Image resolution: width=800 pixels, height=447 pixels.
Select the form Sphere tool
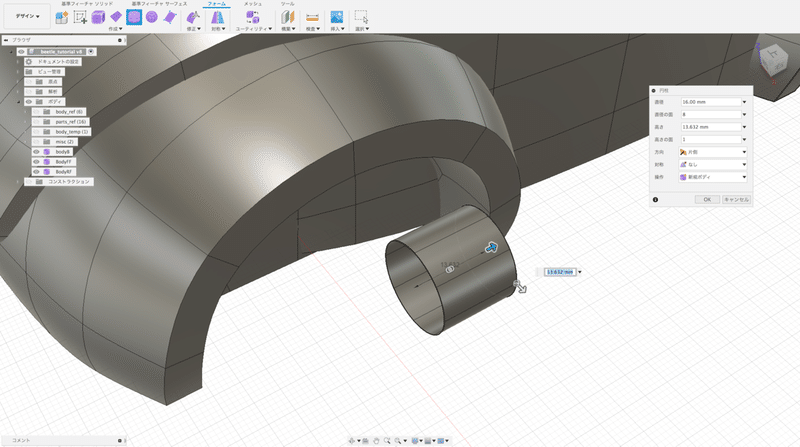(x=151, y=17)
